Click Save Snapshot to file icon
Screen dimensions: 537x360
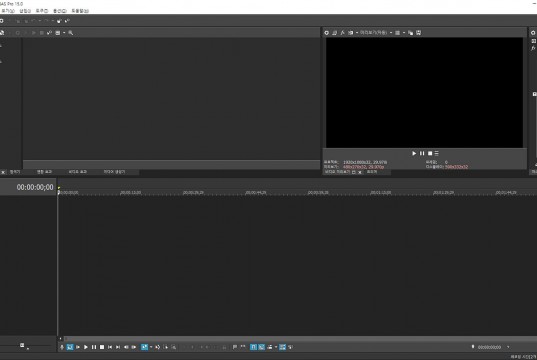tap(419, 33)
